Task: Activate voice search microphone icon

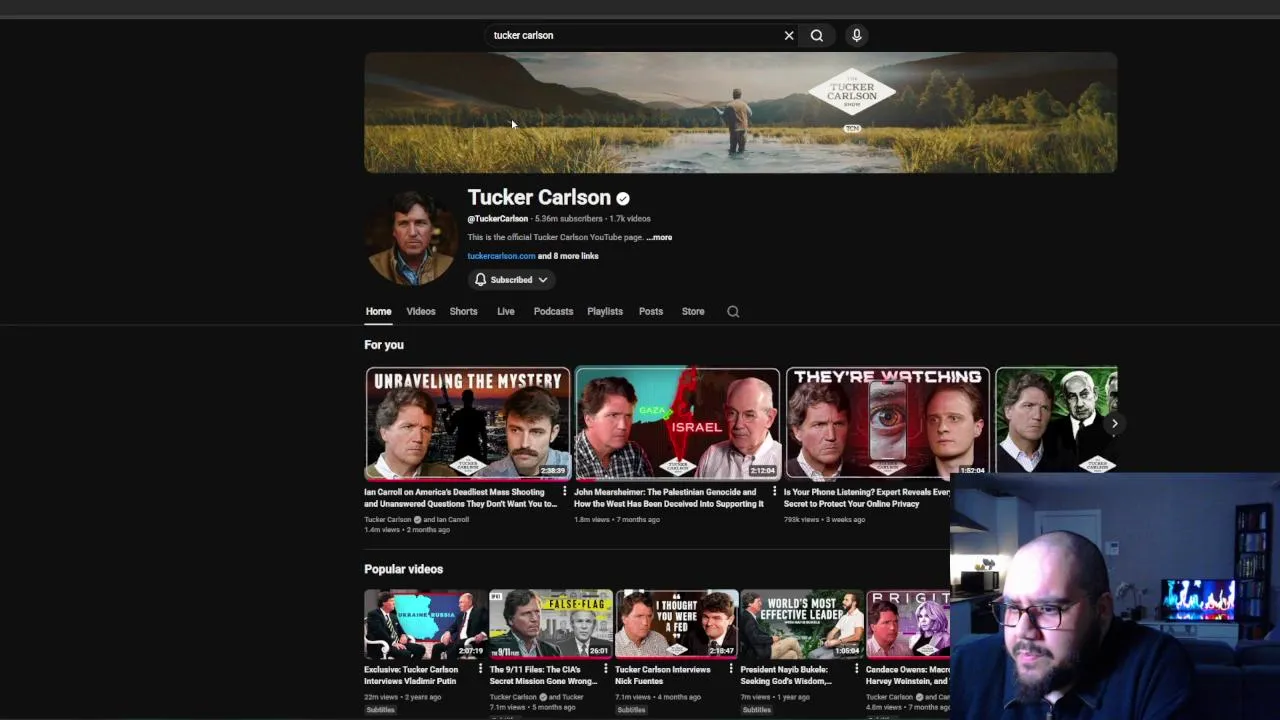Action: [857, 35]
